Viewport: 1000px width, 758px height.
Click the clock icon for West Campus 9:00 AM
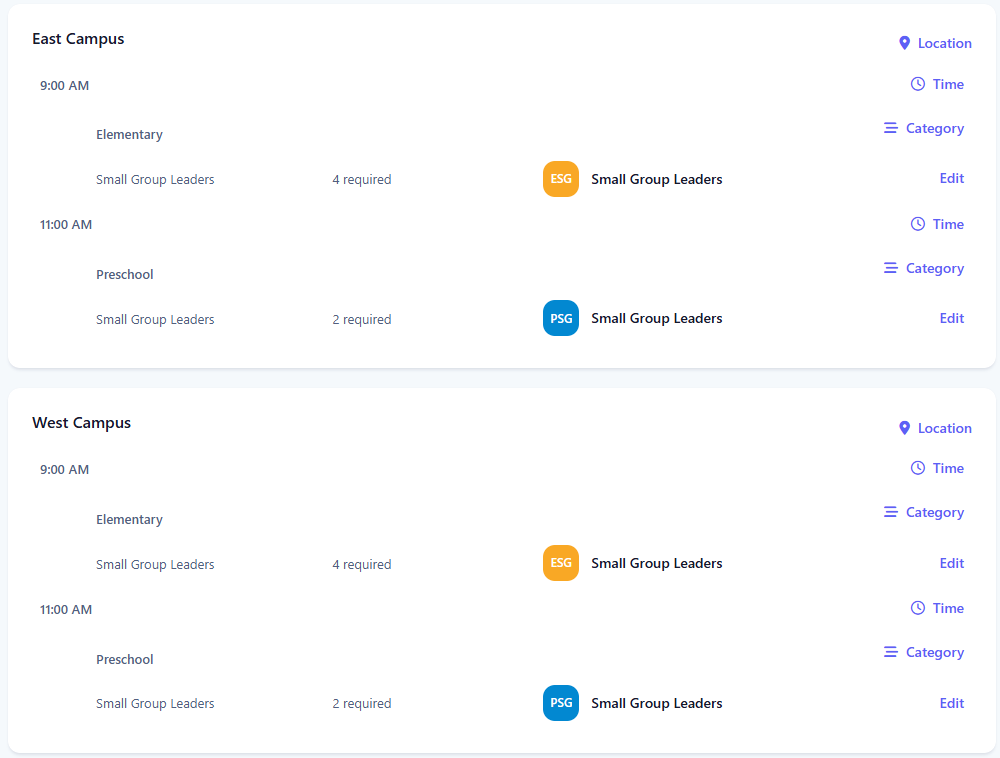(918, 468)
